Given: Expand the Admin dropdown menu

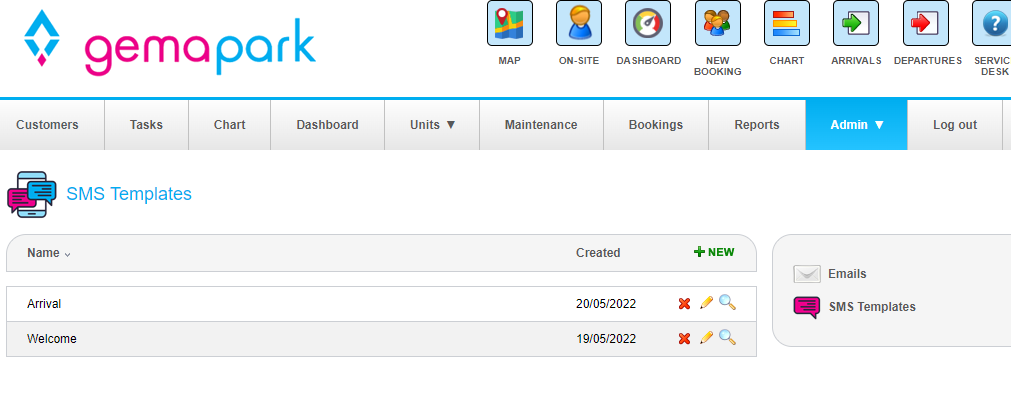Looking at the screenshot, I should coord(856,125).
